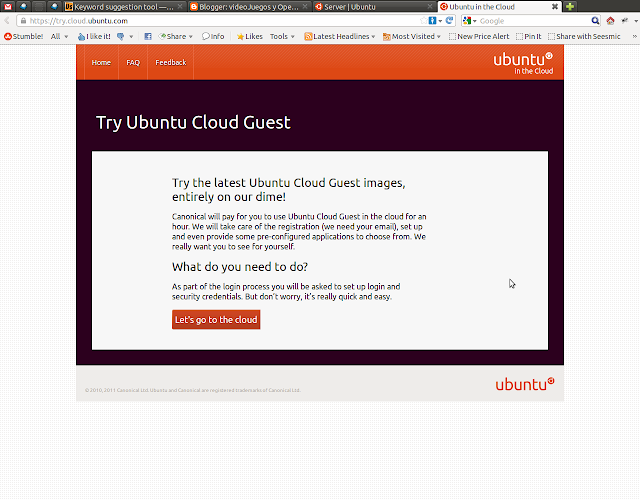This screenshot has width=640, height=500.
Task: Click the Info speech bubble button
Action: pos(213,36)
